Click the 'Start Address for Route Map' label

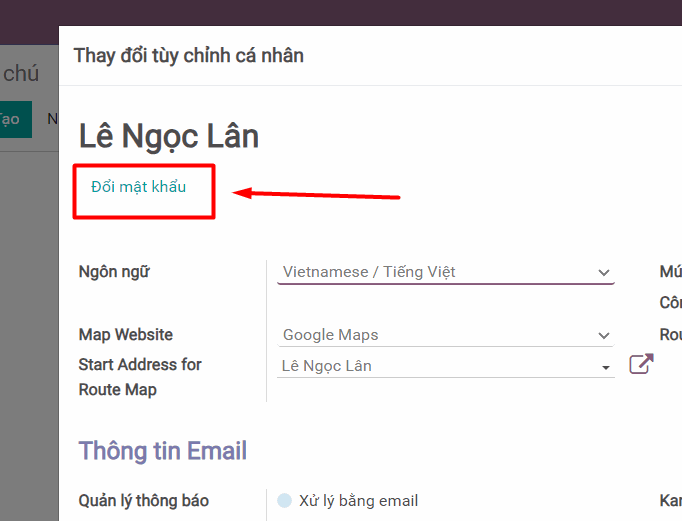[x=140, y=377]
